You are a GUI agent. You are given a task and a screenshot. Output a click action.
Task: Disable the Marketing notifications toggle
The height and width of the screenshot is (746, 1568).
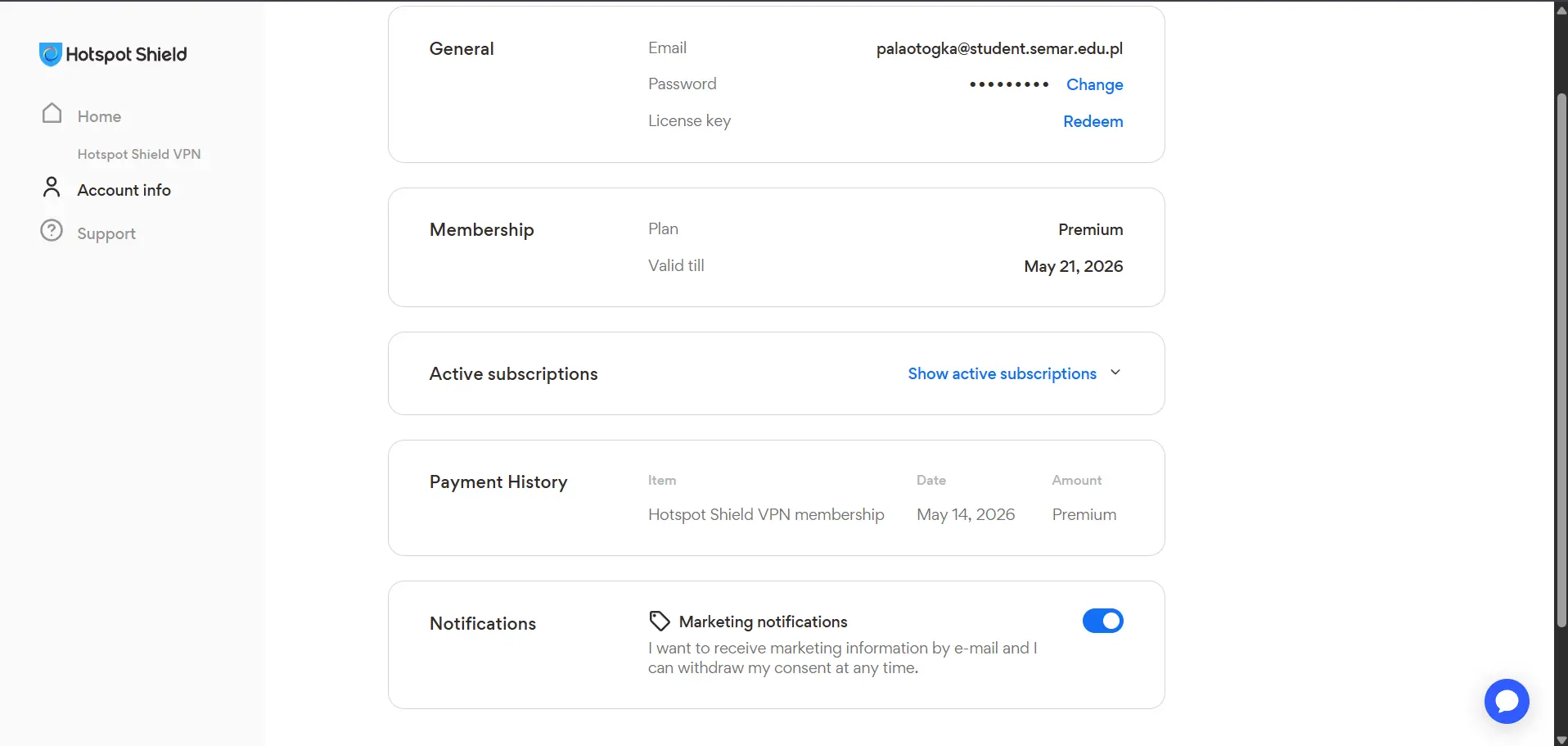click(1102, 621)
